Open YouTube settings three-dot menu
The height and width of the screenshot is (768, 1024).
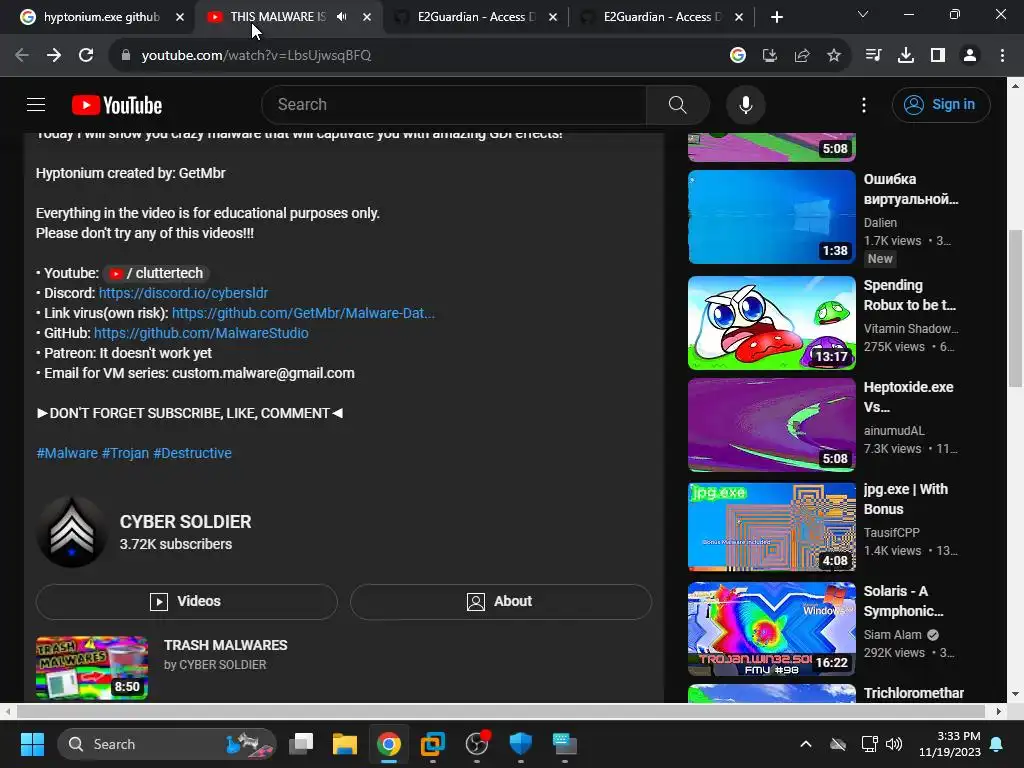click(863, 104)
